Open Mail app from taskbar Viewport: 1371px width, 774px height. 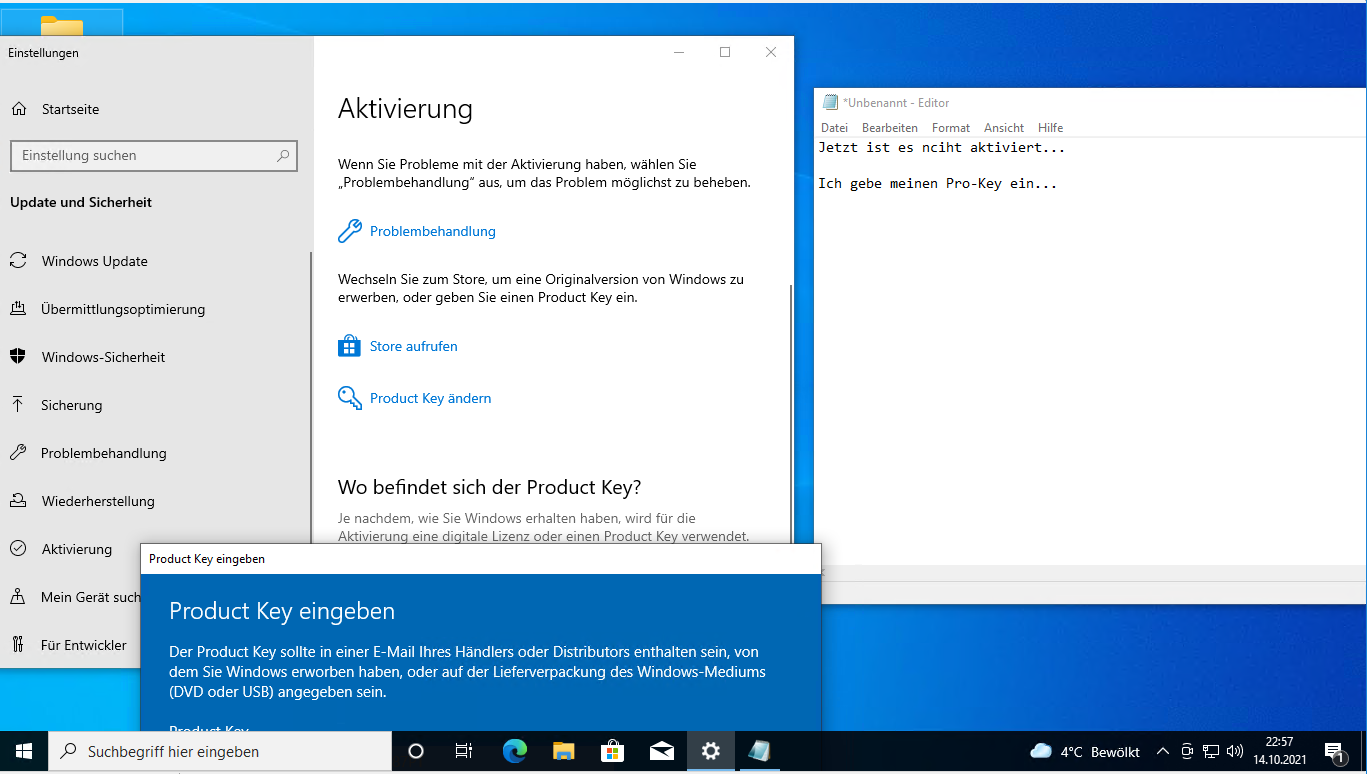(661, 751)
